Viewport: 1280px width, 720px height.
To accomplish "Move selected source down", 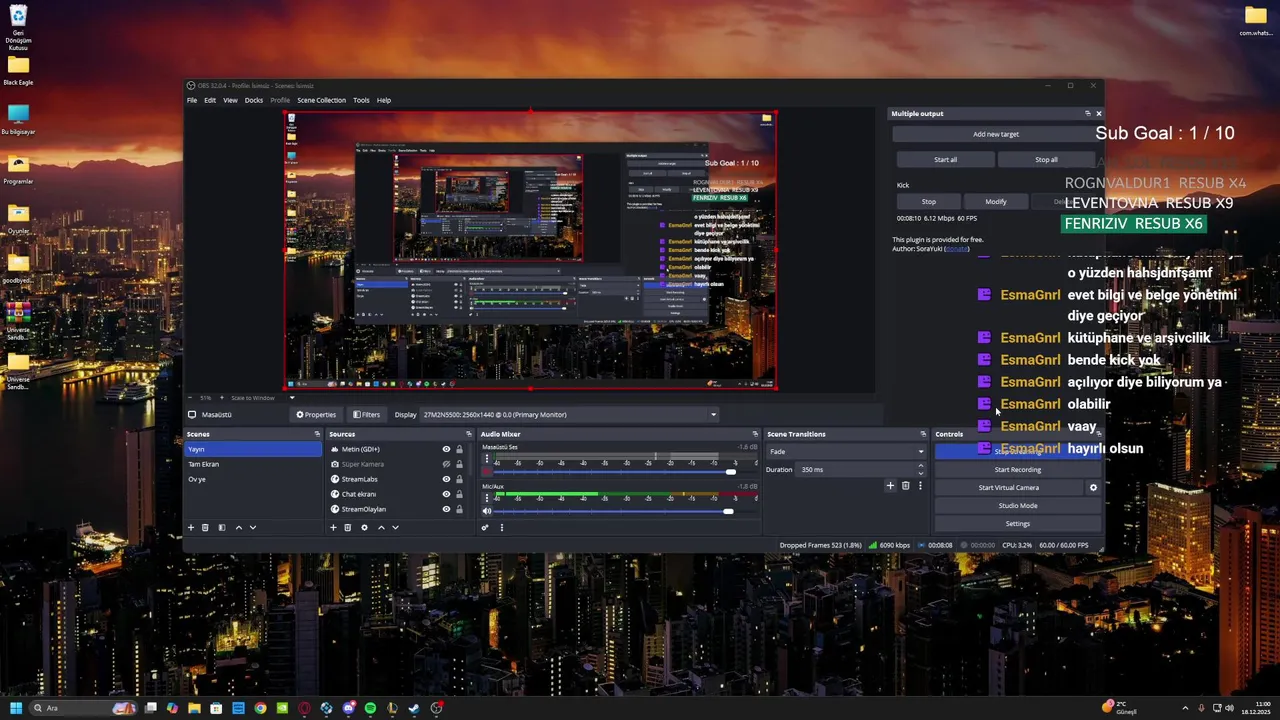I will [x=395, y=527].
